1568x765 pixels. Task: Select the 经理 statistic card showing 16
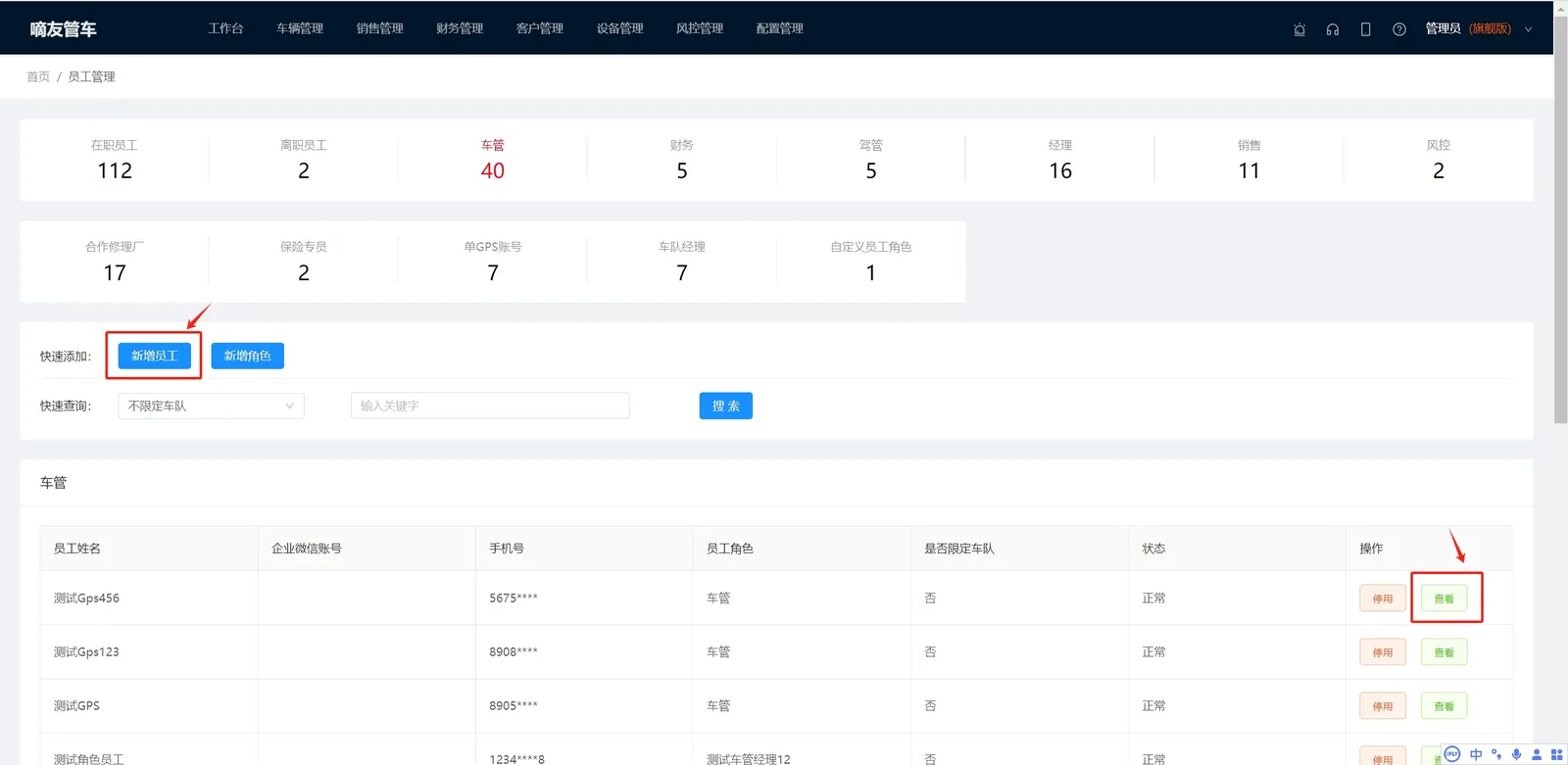click(x=1060, y=160)
